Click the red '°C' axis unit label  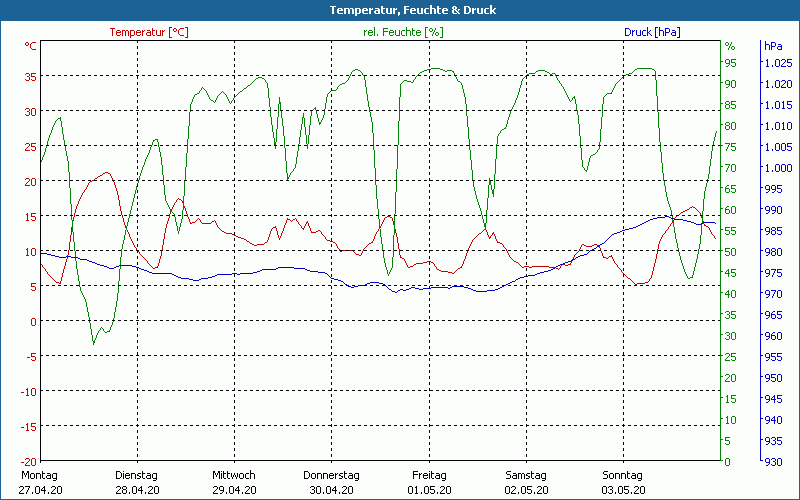[31, 46]
